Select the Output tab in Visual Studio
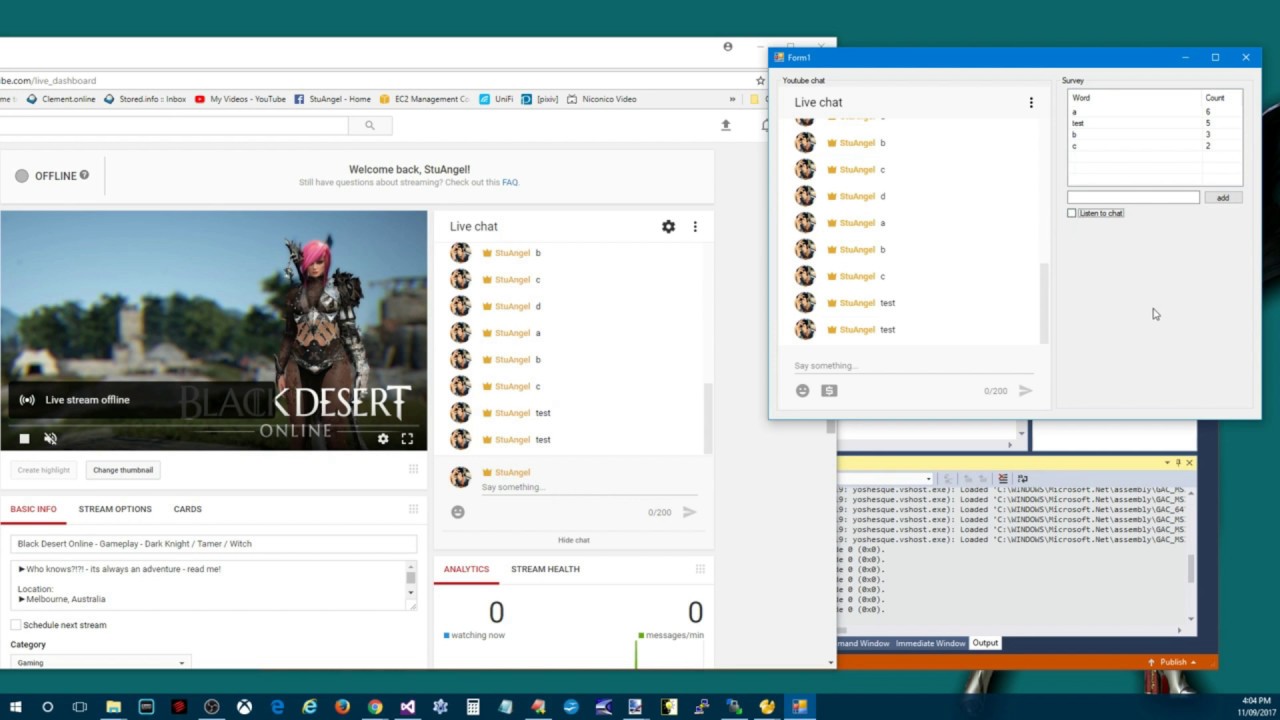1280x720 pixels. (x=985, y=643)
